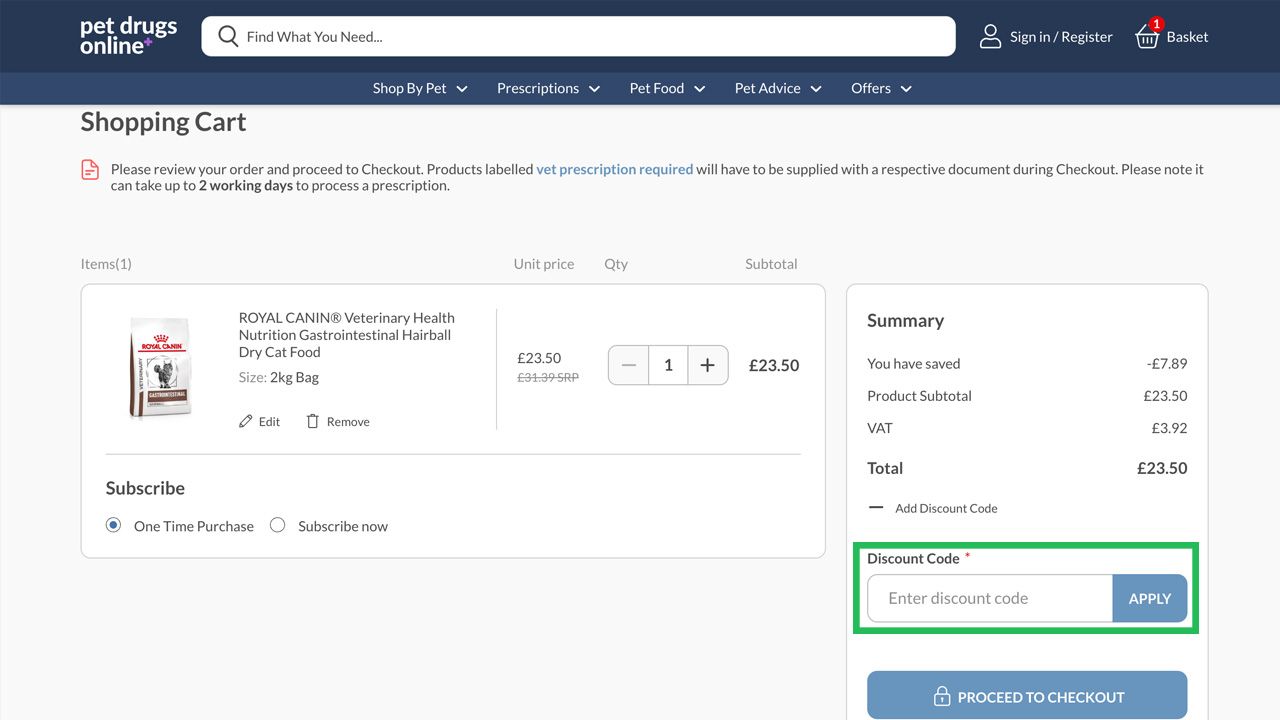Open the Basket icon
The image size is (1280, 720).
(1147, 37)
